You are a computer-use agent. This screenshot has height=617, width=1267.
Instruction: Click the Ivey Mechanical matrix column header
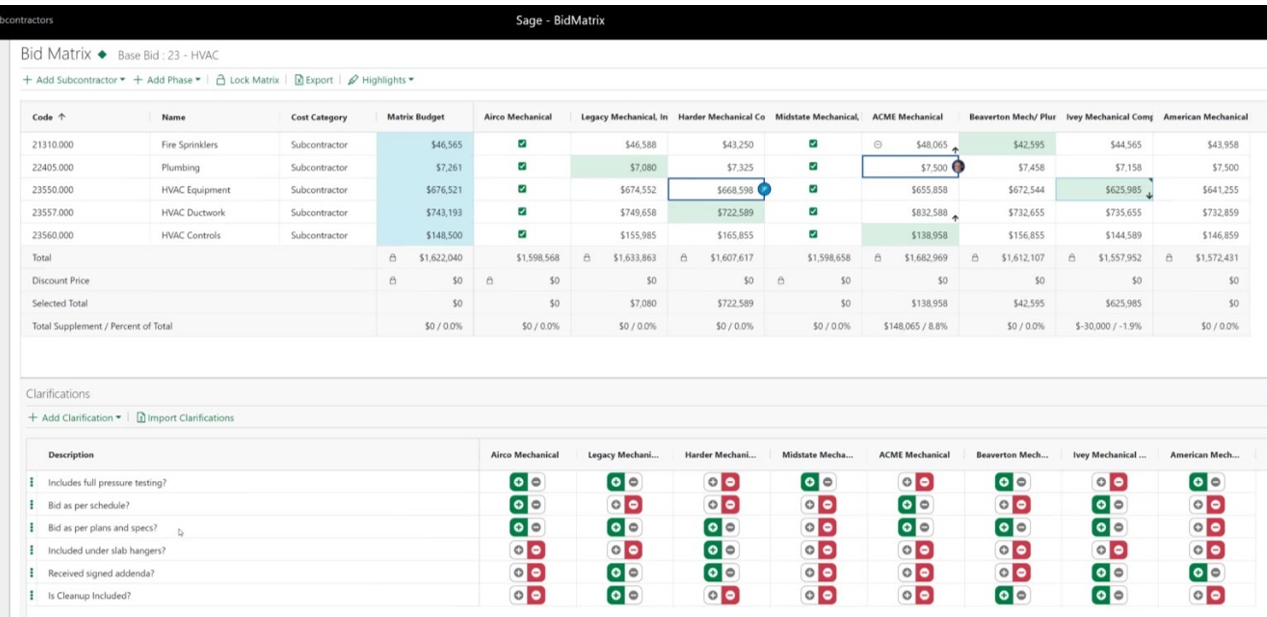point(1110,117)
